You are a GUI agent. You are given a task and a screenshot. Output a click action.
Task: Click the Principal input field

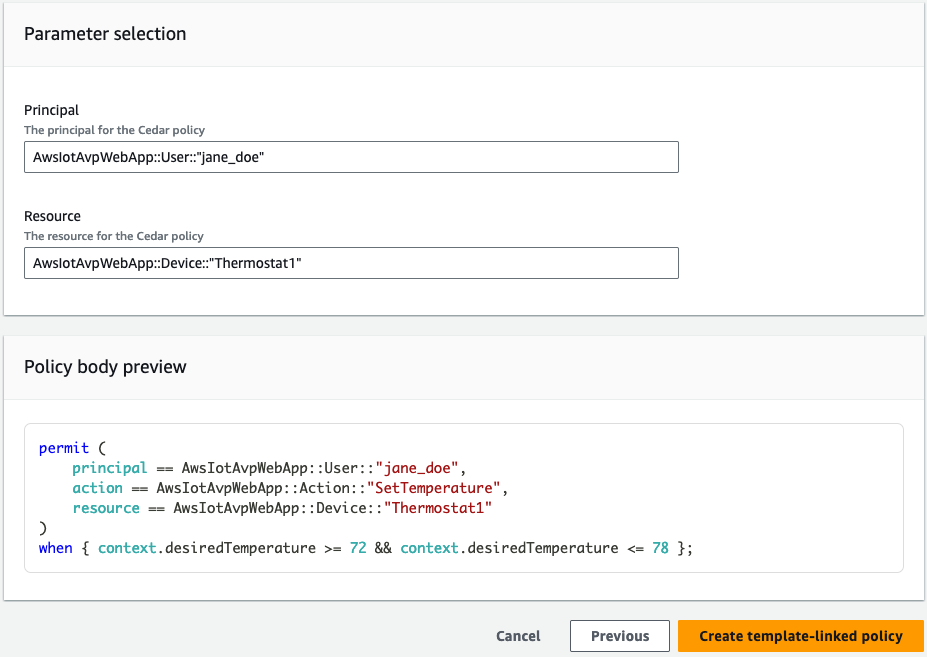click(x=350, y=157)
